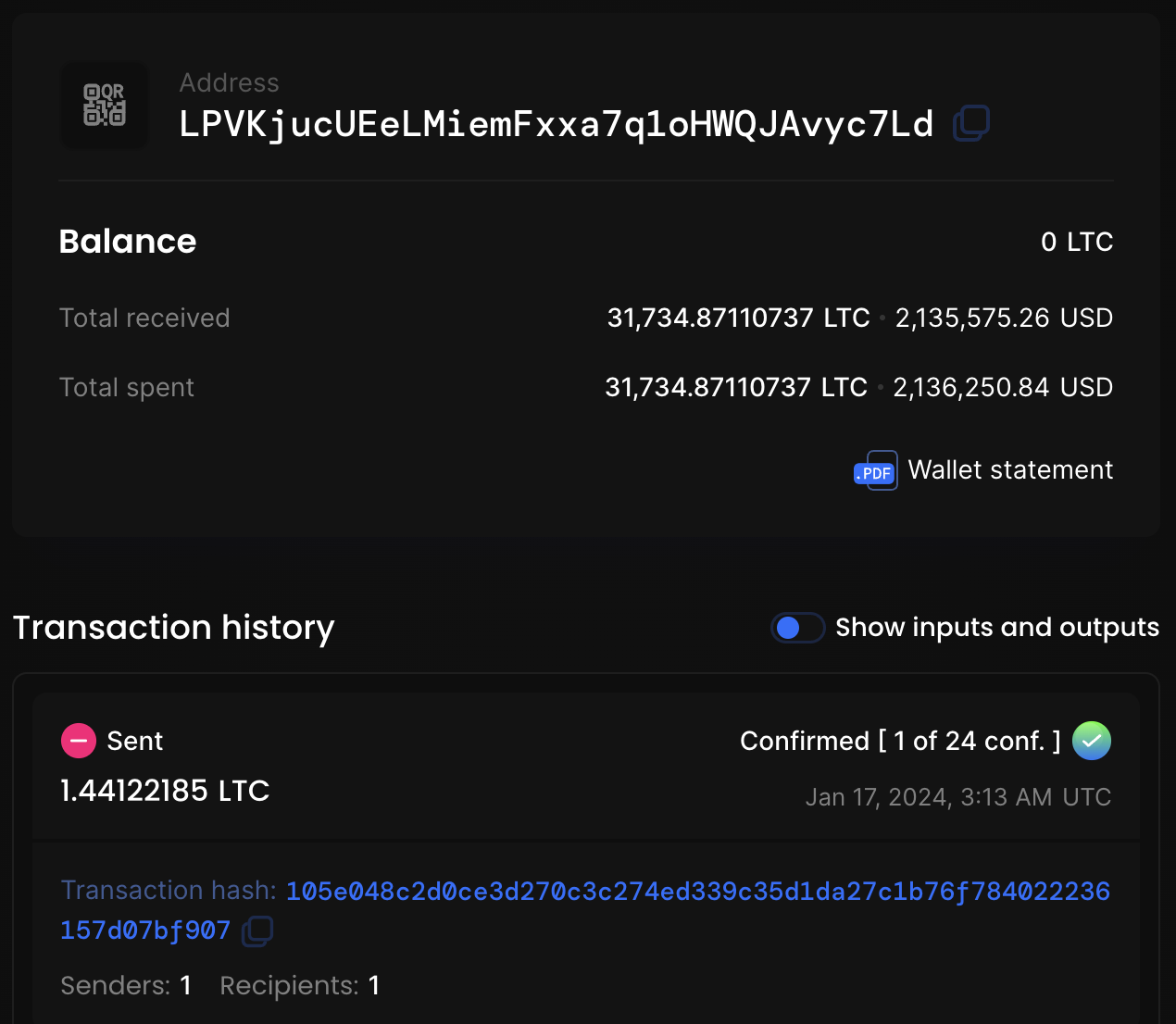Click total received 31,734.87110737 LTC amount
The width and height of the screenshot is (1176, 1024).
pos(739,318)
